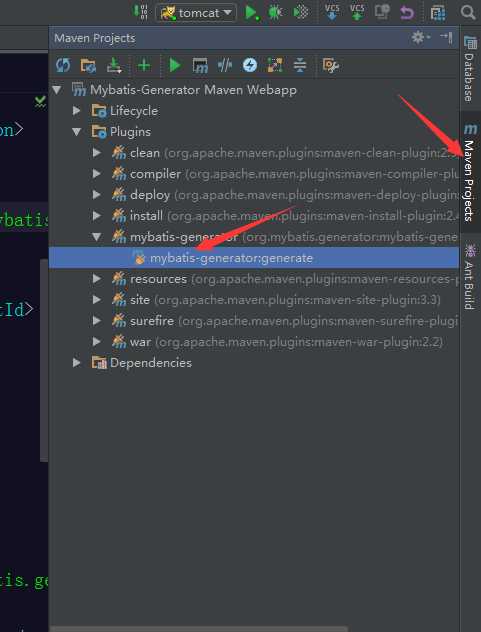Run Maven Build with green play icon

pyautogui.click(x=175, y=65)
